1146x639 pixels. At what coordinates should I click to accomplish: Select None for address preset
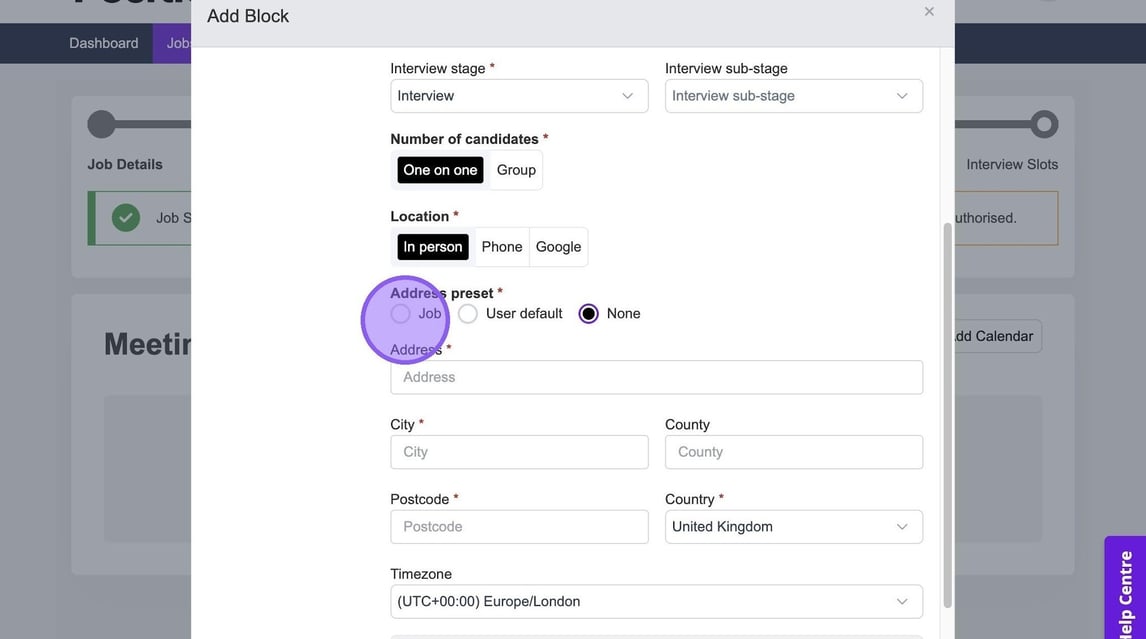pyautogui.click(x=589, y=314)
